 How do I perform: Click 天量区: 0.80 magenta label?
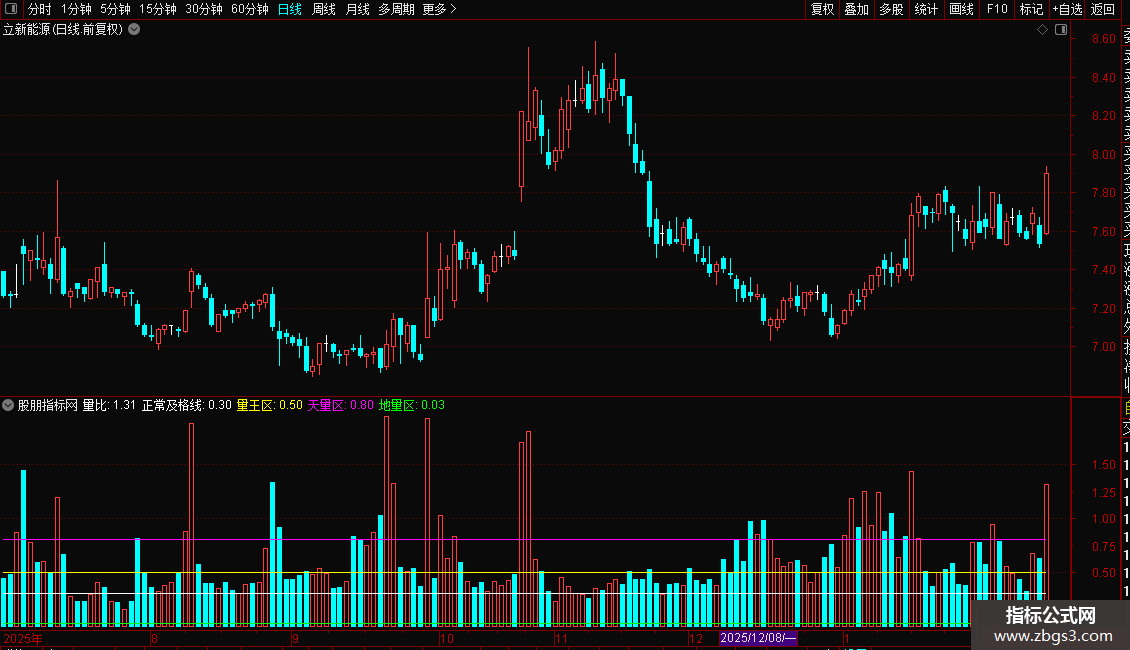click(x=341, y=405)
